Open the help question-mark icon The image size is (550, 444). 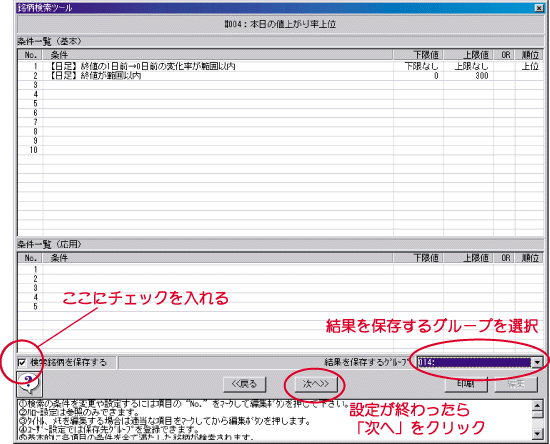tap(29, 384)
